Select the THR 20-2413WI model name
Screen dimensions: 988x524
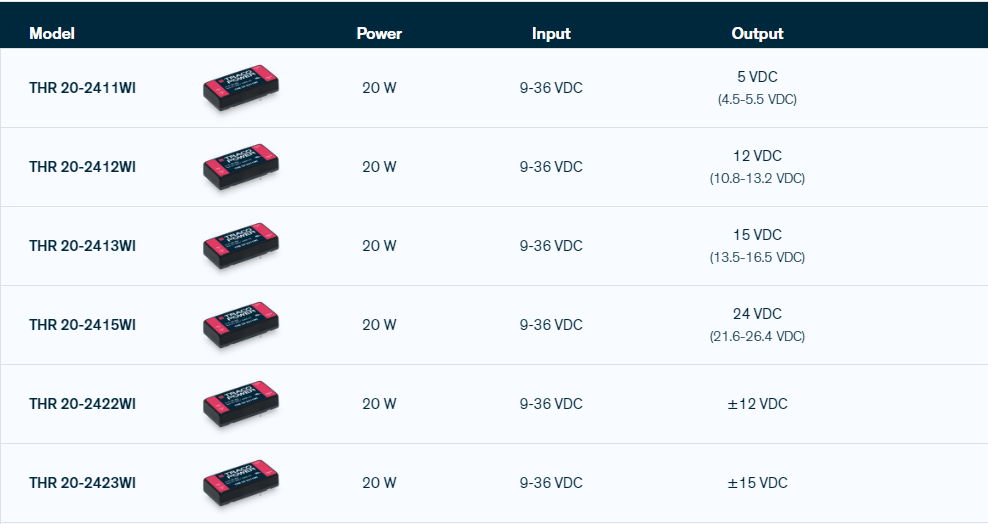click(x=82, y=246)
